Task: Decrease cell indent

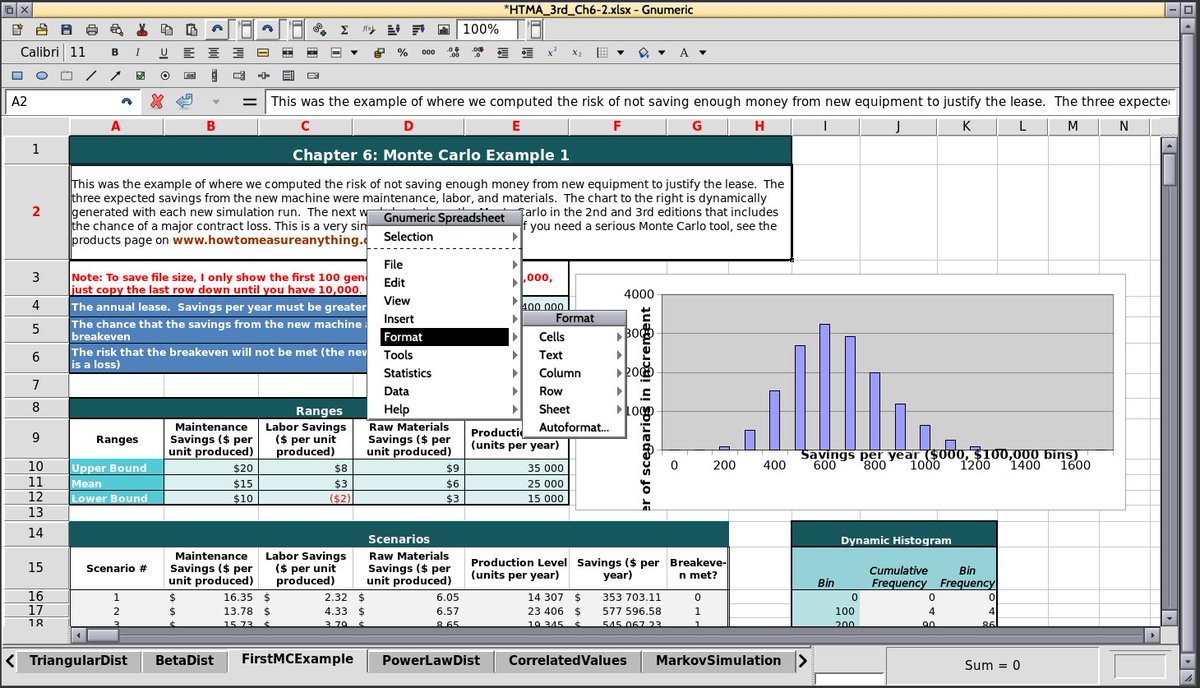Action: tap(502, 53)
